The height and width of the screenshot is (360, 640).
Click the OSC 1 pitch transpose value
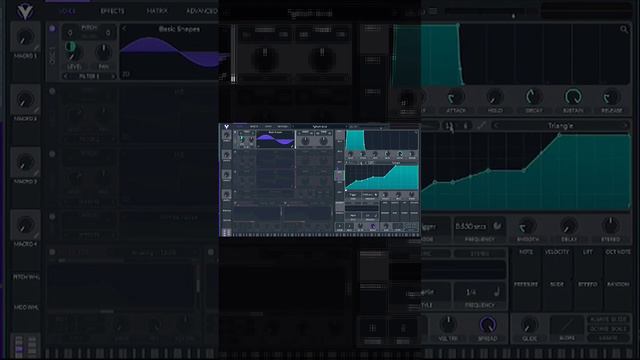[70, 33]
